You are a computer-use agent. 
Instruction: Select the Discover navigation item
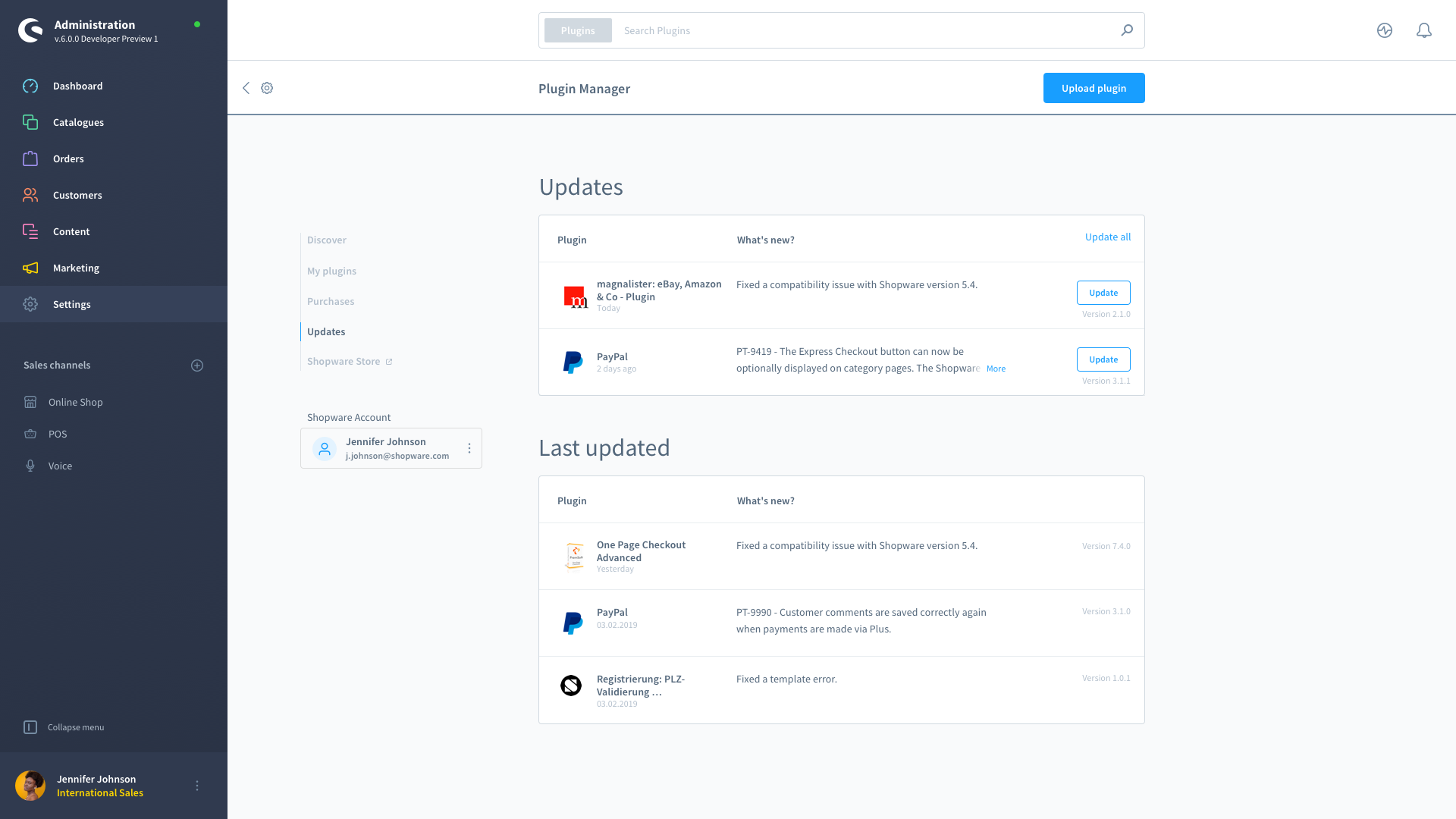click(327, 240)
